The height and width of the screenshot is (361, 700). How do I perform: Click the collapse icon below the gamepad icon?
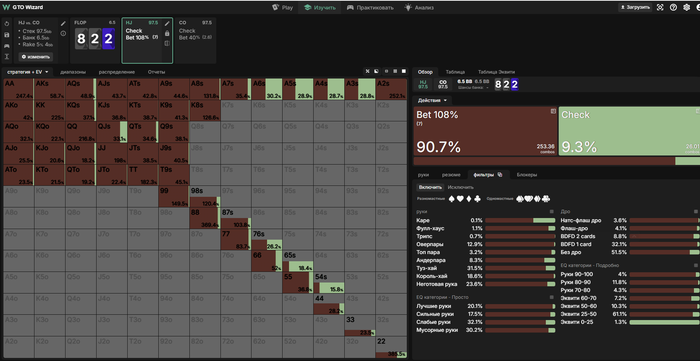7,57
